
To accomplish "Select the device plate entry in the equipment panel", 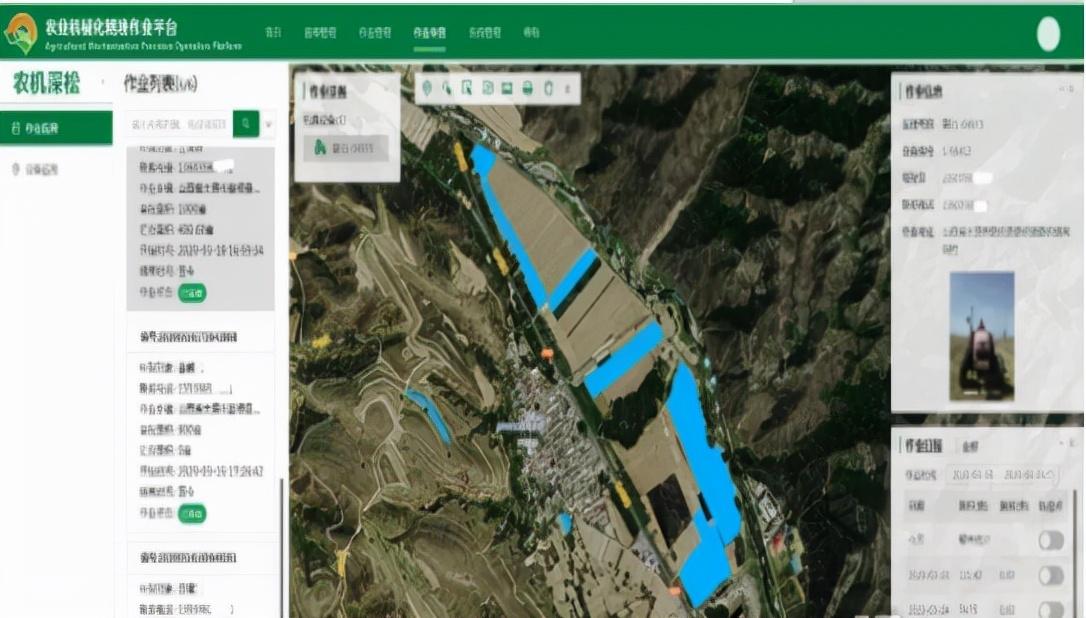I will tap(346, 148).
